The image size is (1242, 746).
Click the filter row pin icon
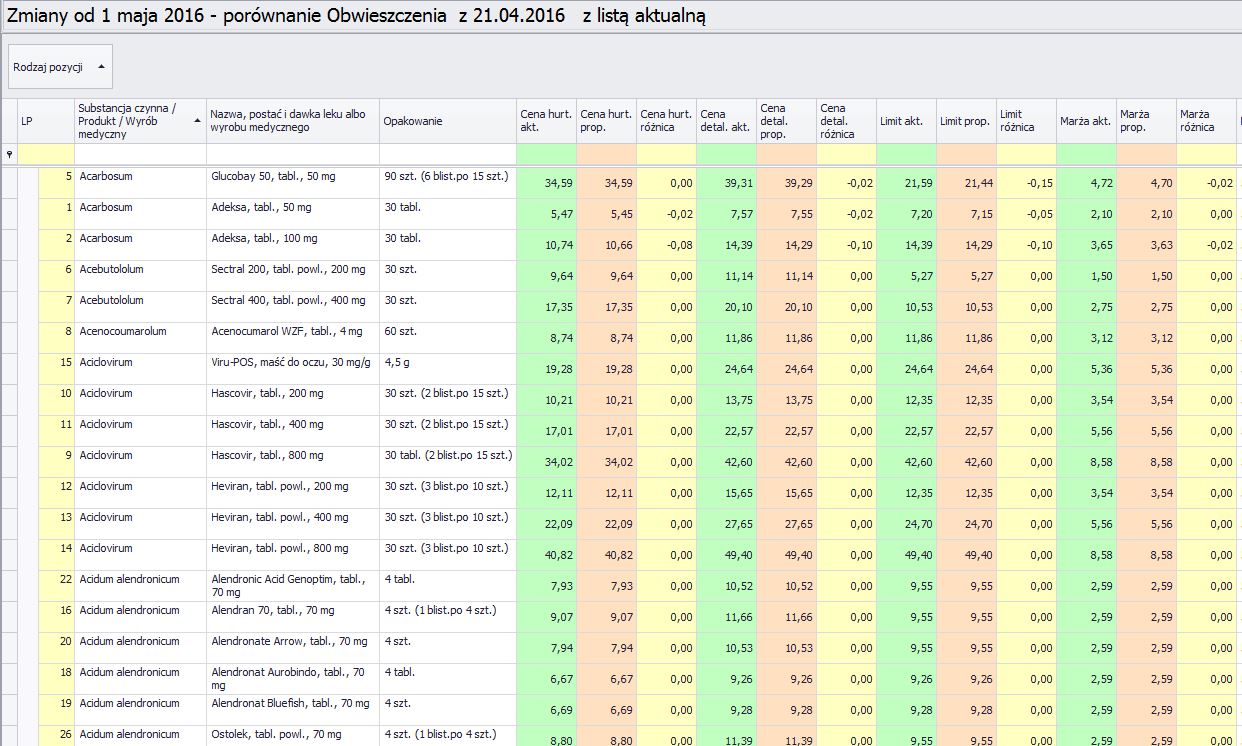pos(10,155)
